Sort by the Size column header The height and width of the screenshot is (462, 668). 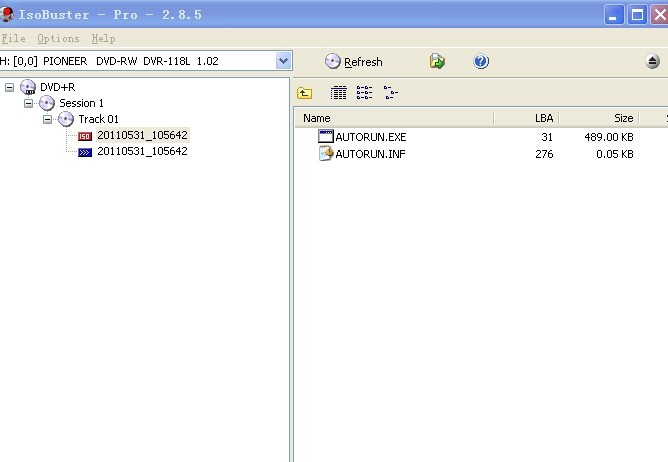[x=599, y=118]
